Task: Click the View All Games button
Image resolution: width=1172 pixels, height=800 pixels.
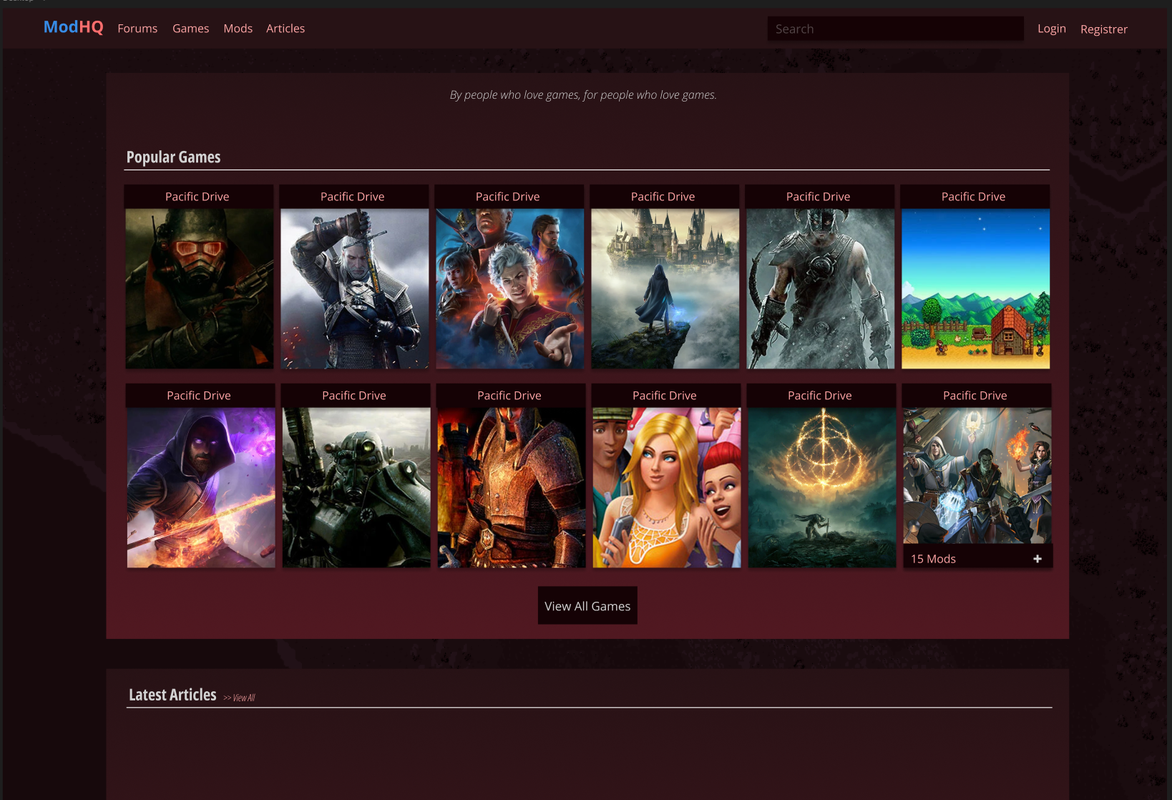Action: click(587, 606)
